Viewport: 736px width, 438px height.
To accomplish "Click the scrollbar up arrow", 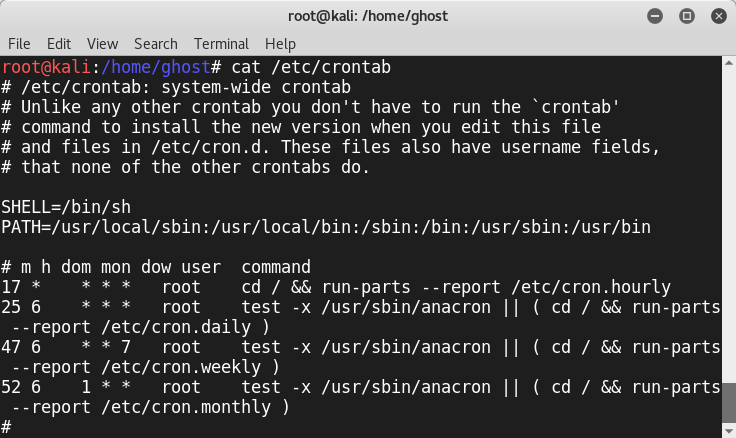I will [729, 62].
